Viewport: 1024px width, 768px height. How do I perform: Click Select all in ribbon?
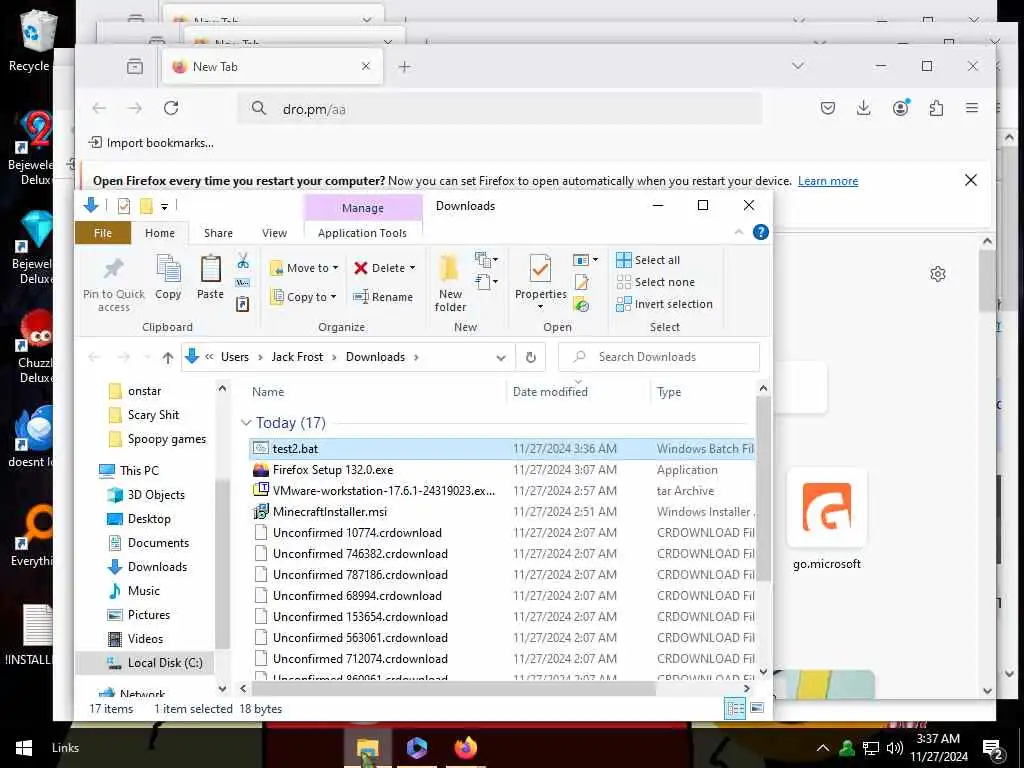(648, 260)
